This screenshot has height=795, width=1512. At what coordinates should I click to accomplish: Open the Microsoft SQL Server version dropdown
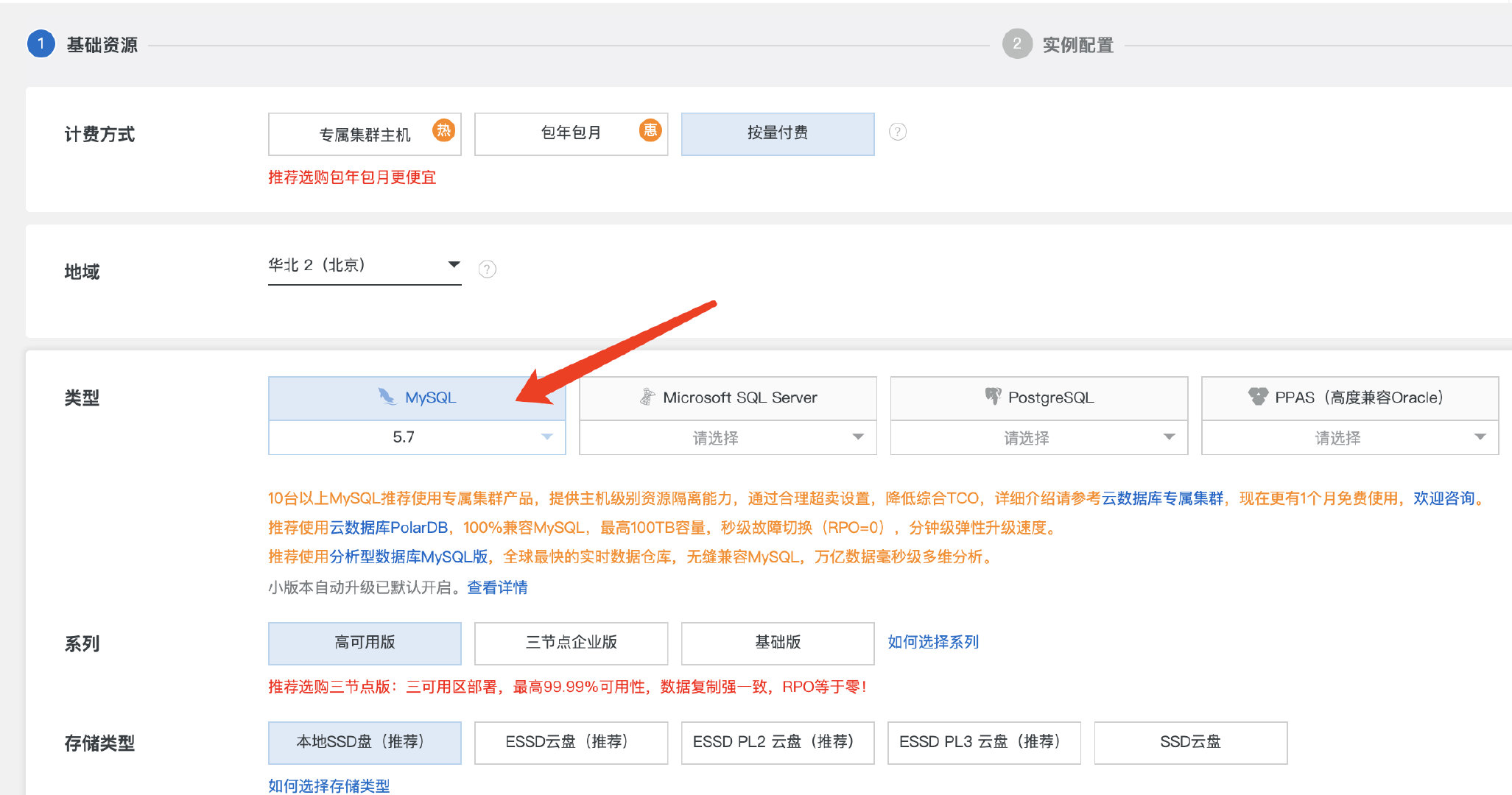click(x=728, y=437)
